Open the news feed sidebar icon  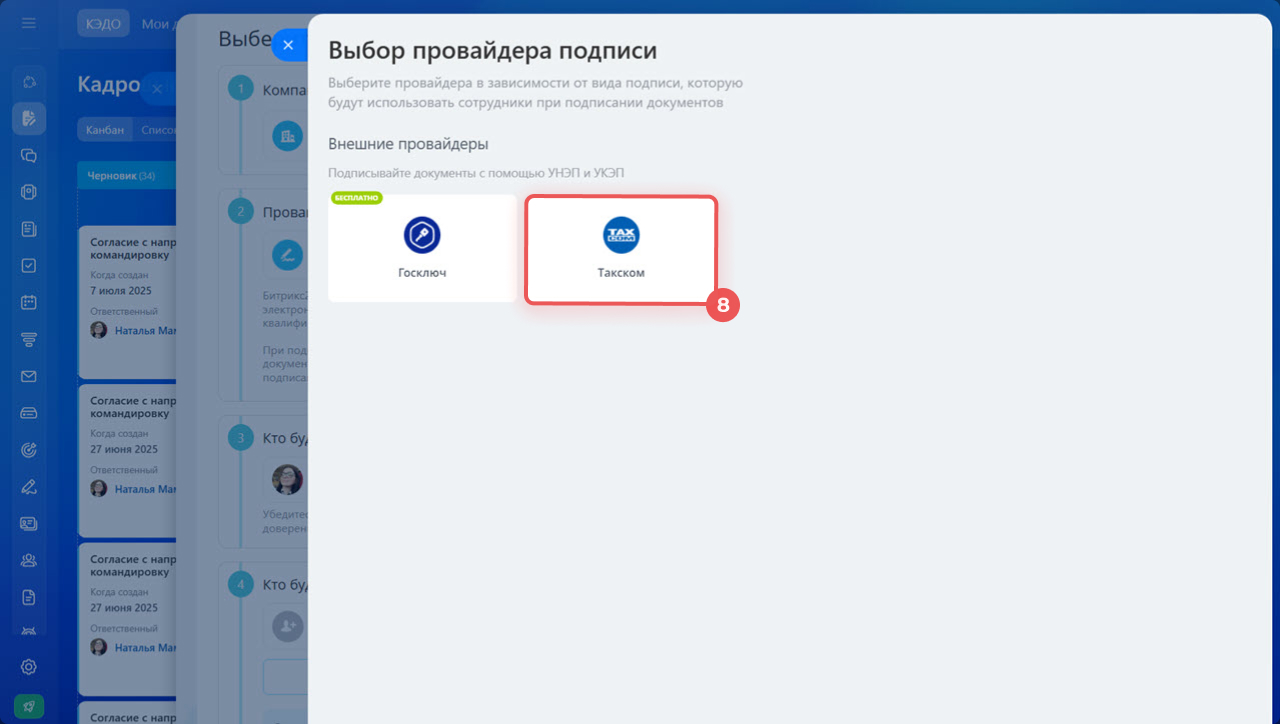(29, 229)
